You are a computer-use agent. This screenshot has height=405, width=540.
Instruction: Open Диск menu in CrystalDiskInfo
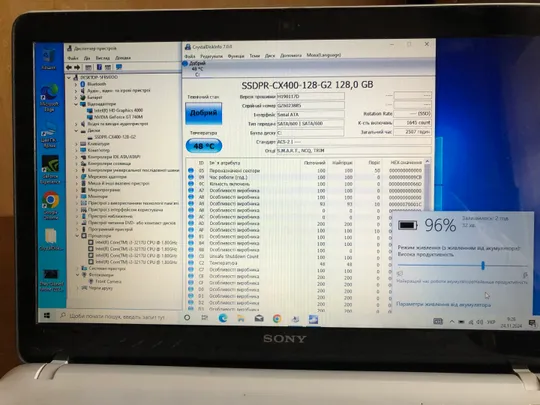[x=270, y=55]
